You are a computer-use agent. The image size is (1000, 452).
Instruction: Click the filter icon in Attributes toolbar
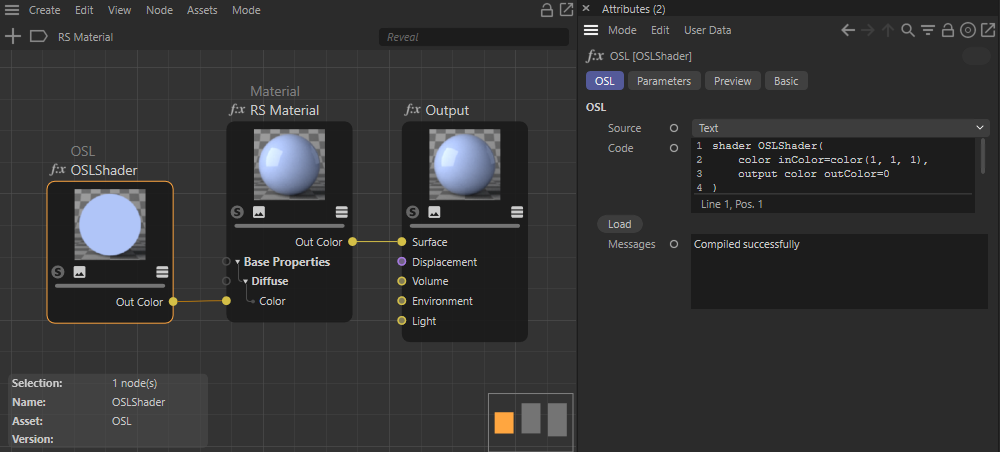pos(928,30)
